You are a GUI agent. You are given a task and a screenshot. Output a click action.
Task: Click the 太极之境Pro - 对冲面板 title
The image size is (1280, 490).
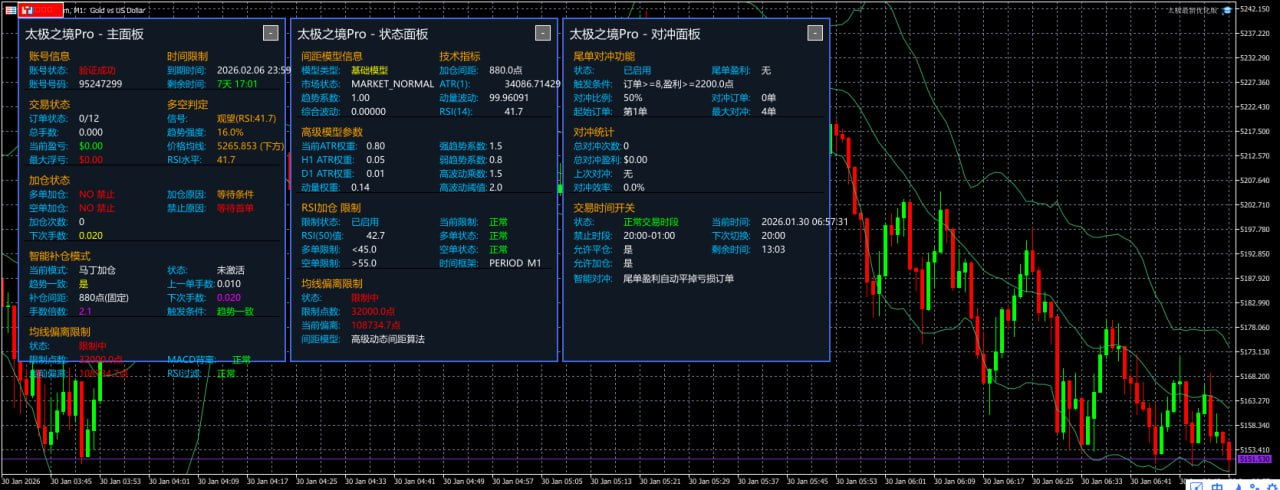[x=635, y=34]
